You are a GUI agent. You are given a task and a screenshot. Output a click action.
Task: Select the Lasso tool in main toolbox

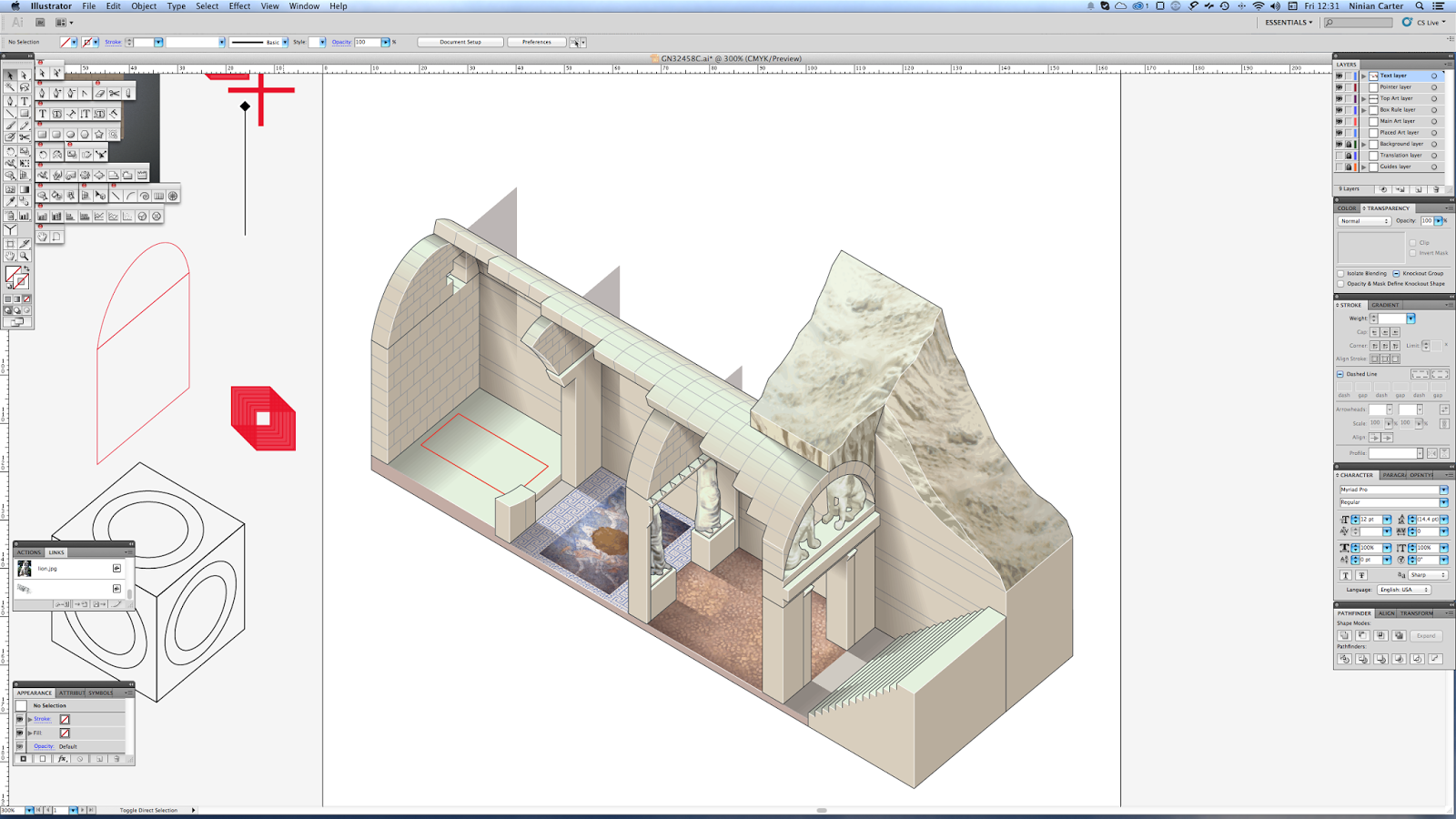25,88
